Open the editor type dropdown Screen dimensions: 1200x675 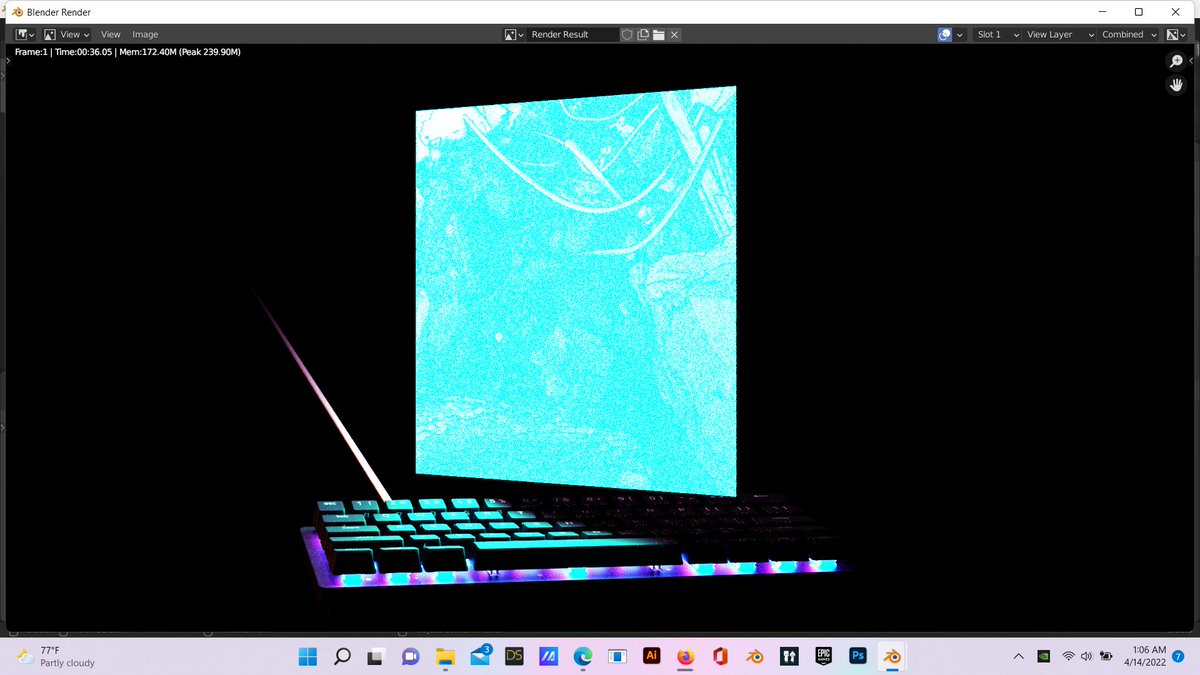pyautogui.click(x=25, y=34)
